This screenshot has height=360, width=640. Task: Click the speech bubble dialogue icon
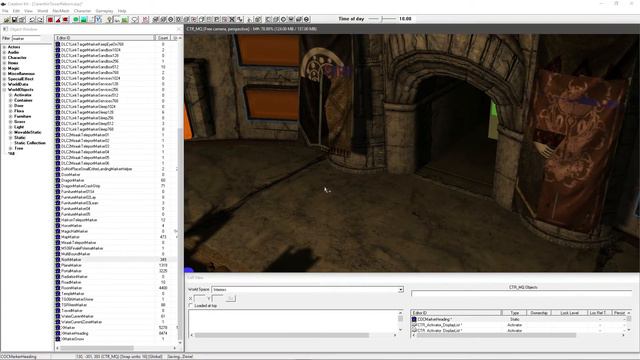(x=135, y=19)
